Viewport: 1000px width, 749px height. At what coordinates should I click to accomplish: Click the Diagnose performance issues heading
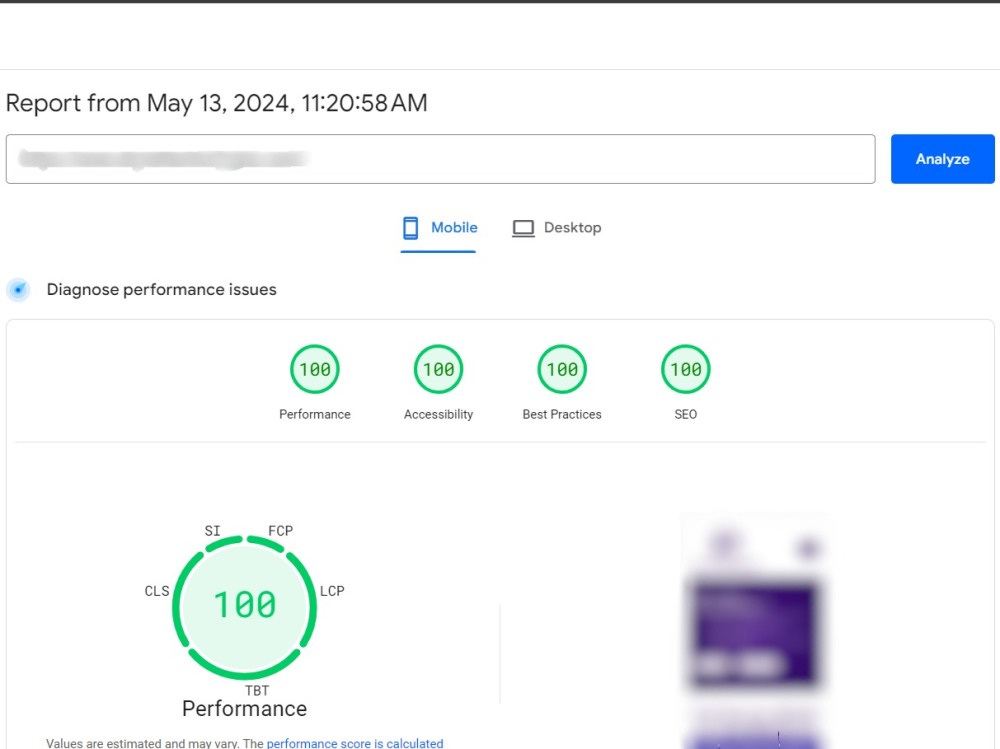point(161,290)
